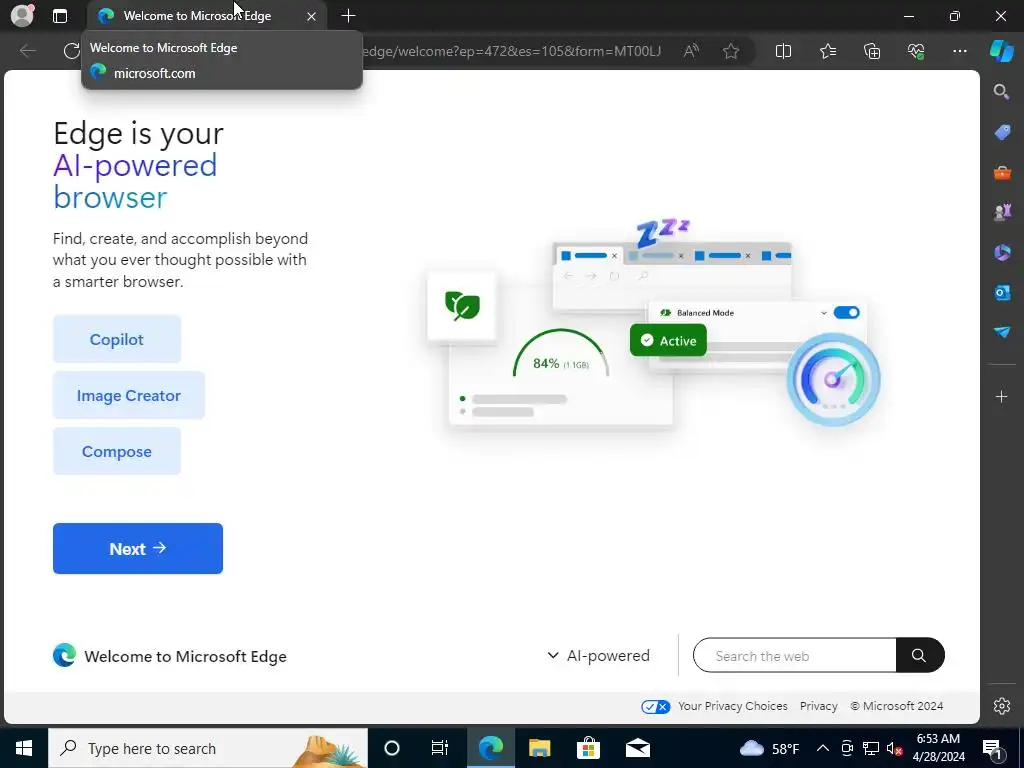Open Microsoft Store from taskbar
The image size is (1024, 768).
click(x=588, y=748)
